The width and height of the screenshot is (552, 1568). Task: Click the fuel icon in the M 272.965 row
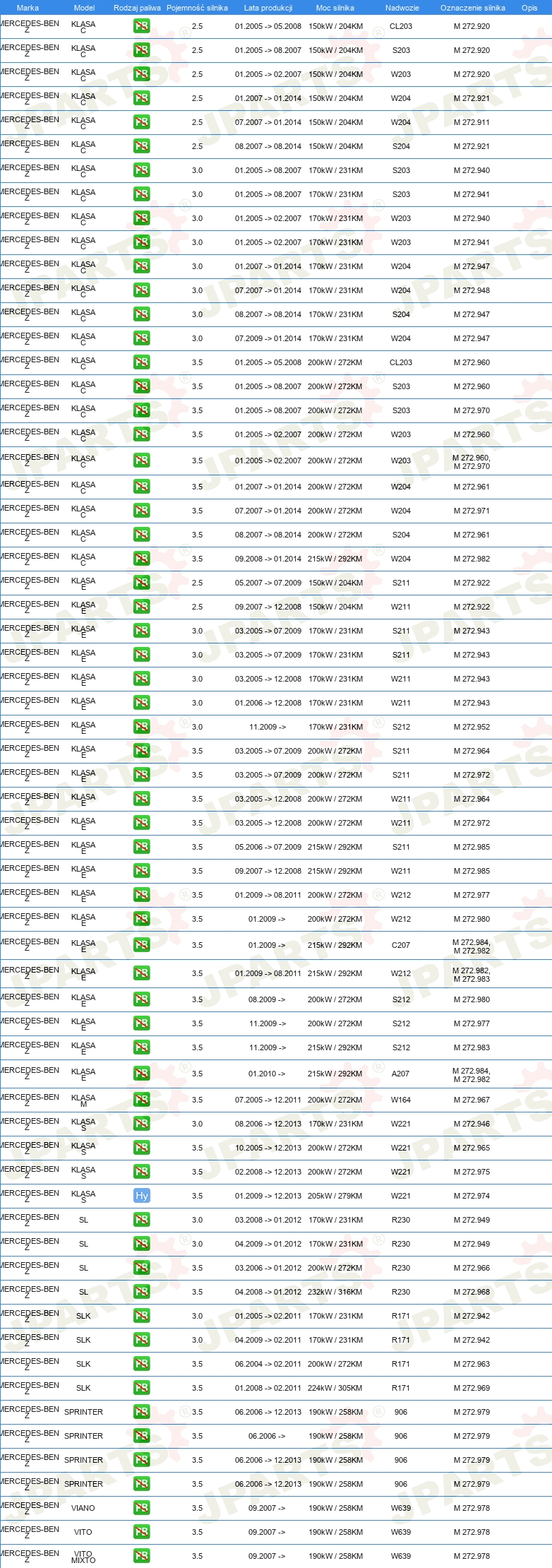tap(141, 1148)
